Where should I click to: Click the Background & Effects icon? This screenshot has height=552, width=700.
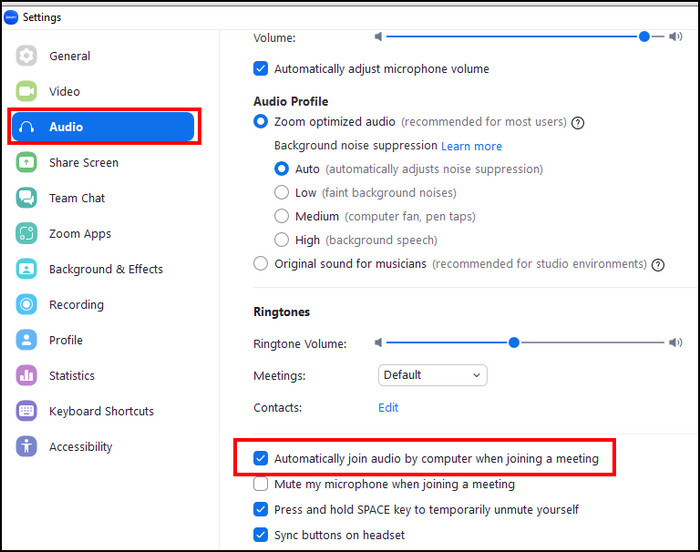(x=26, y=269)
